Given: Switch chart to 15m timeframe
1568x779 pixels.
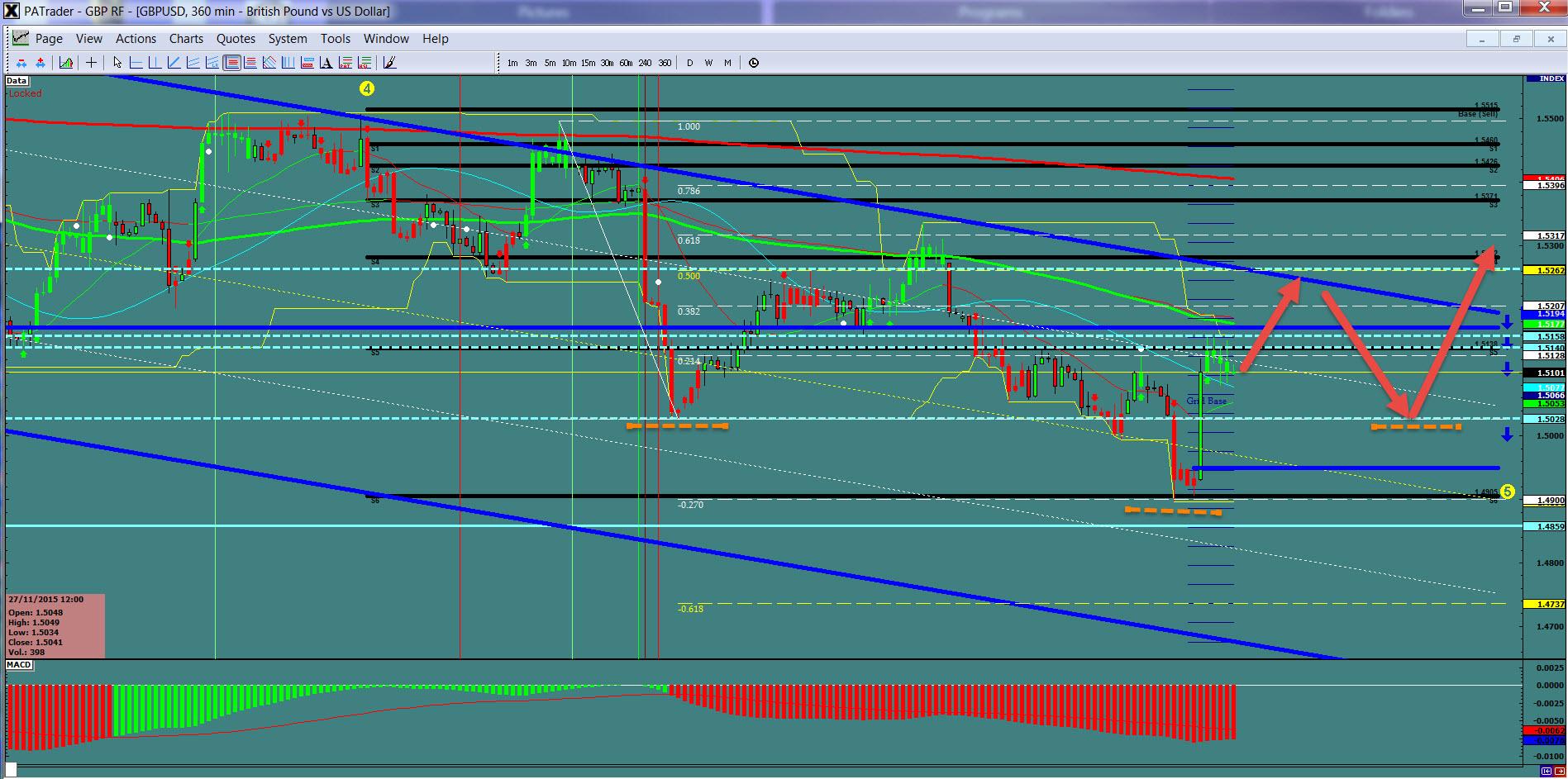Looking at the screenshot, I should [588, 63].
